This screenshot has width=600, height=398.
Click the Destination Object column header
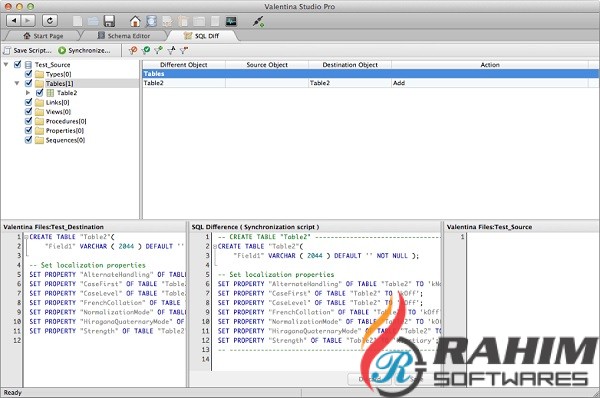click(350, 65)
